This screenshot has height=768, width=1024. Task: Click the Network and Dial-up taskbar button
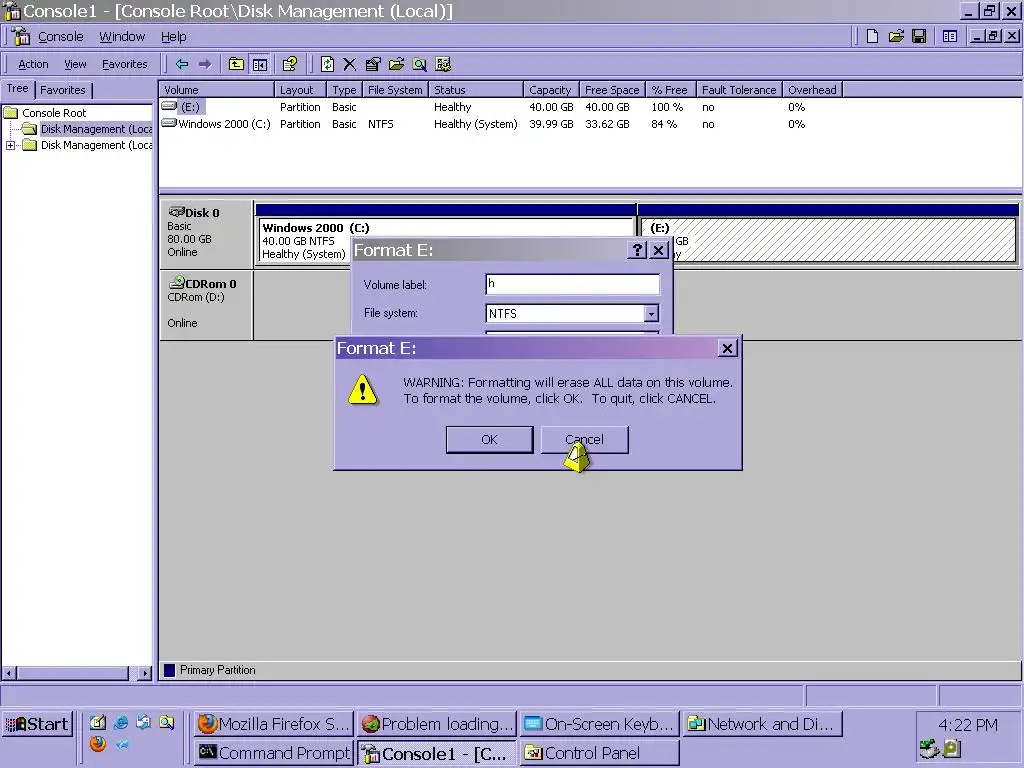tap(763, 724)
